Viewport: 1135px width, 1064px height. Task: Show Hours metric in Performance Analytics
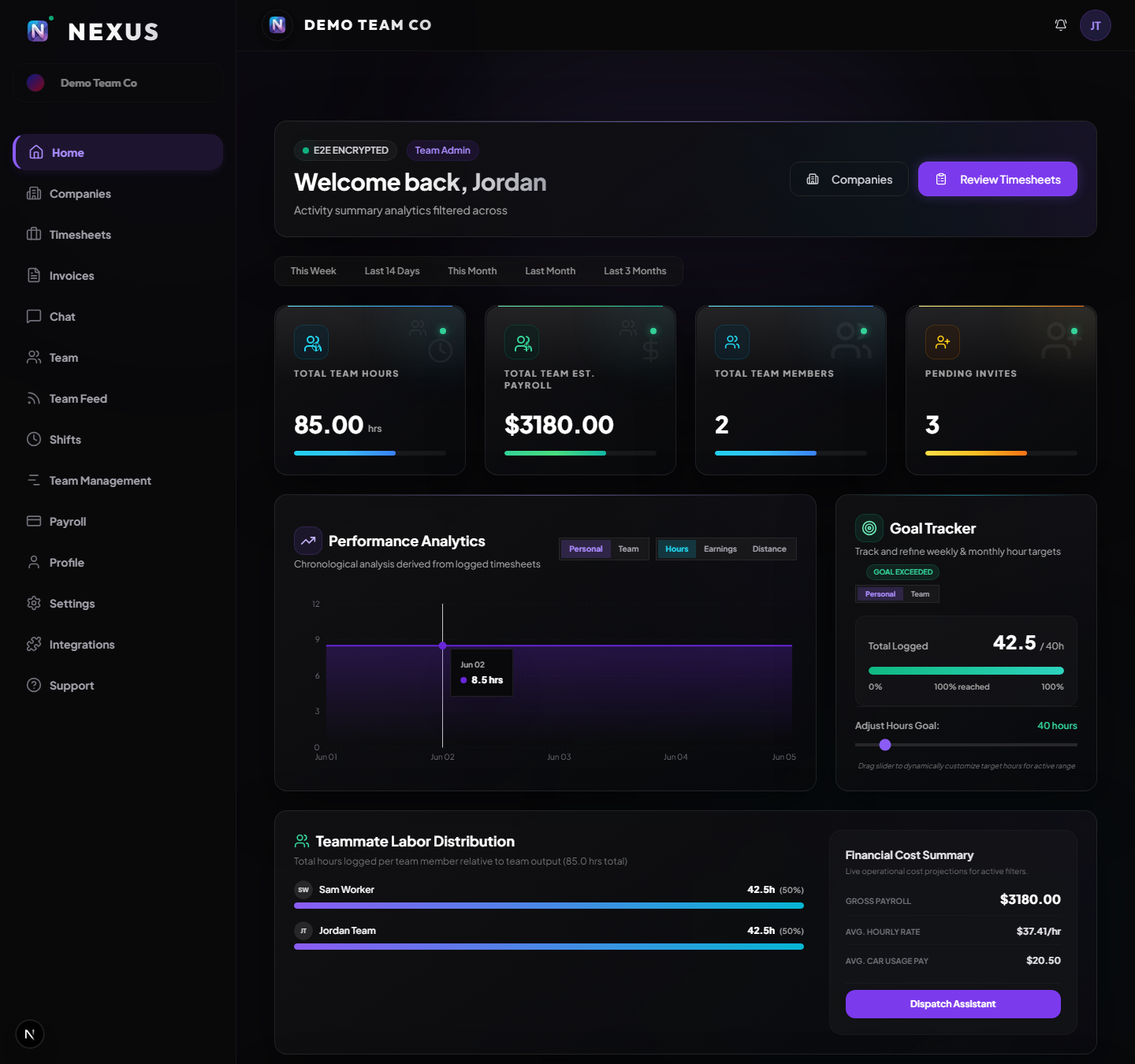tap(676, 549)
